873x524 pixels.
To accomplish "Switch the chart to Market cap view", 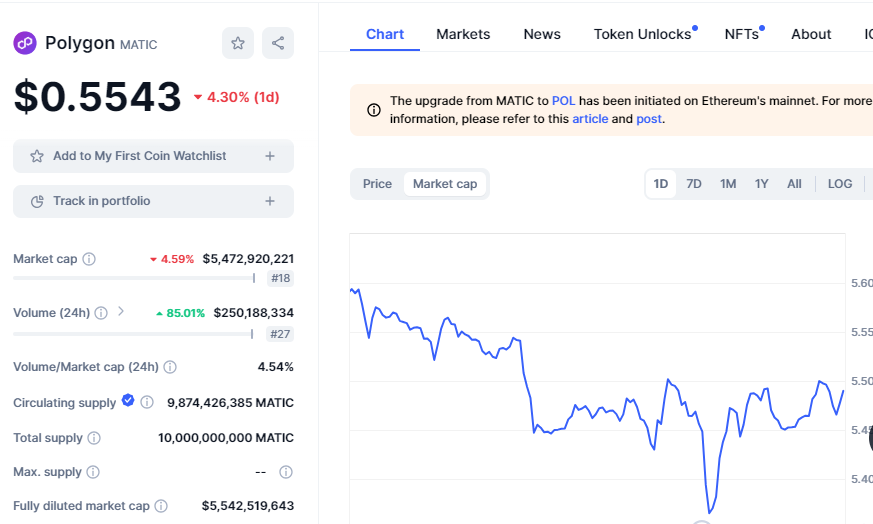I will [x=445, y=184].
